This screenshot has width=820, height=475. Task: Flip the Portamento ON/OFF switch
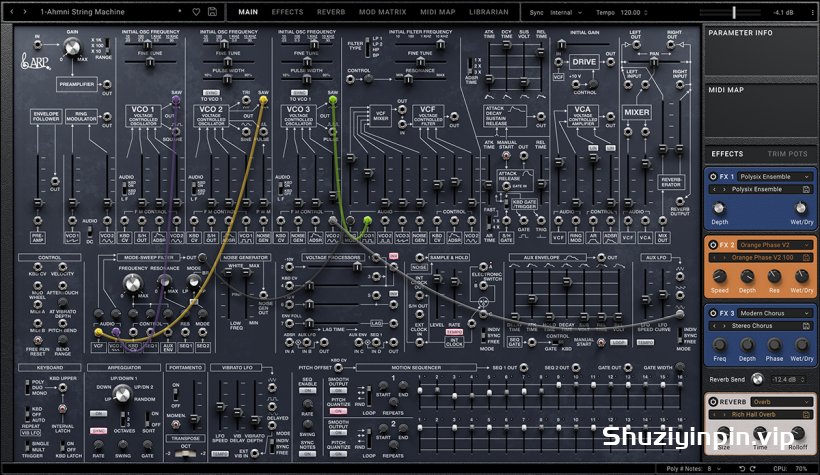[176, 394]
